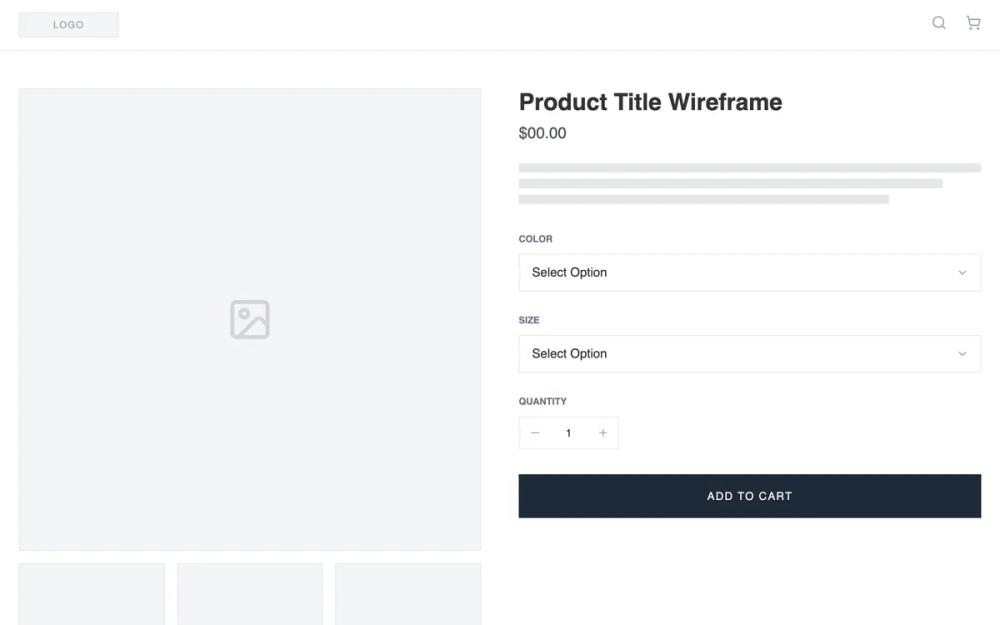Screen dimensions: 1000x625
Task: Click the plus icon to increase quantity
Action: pos(602,432)
